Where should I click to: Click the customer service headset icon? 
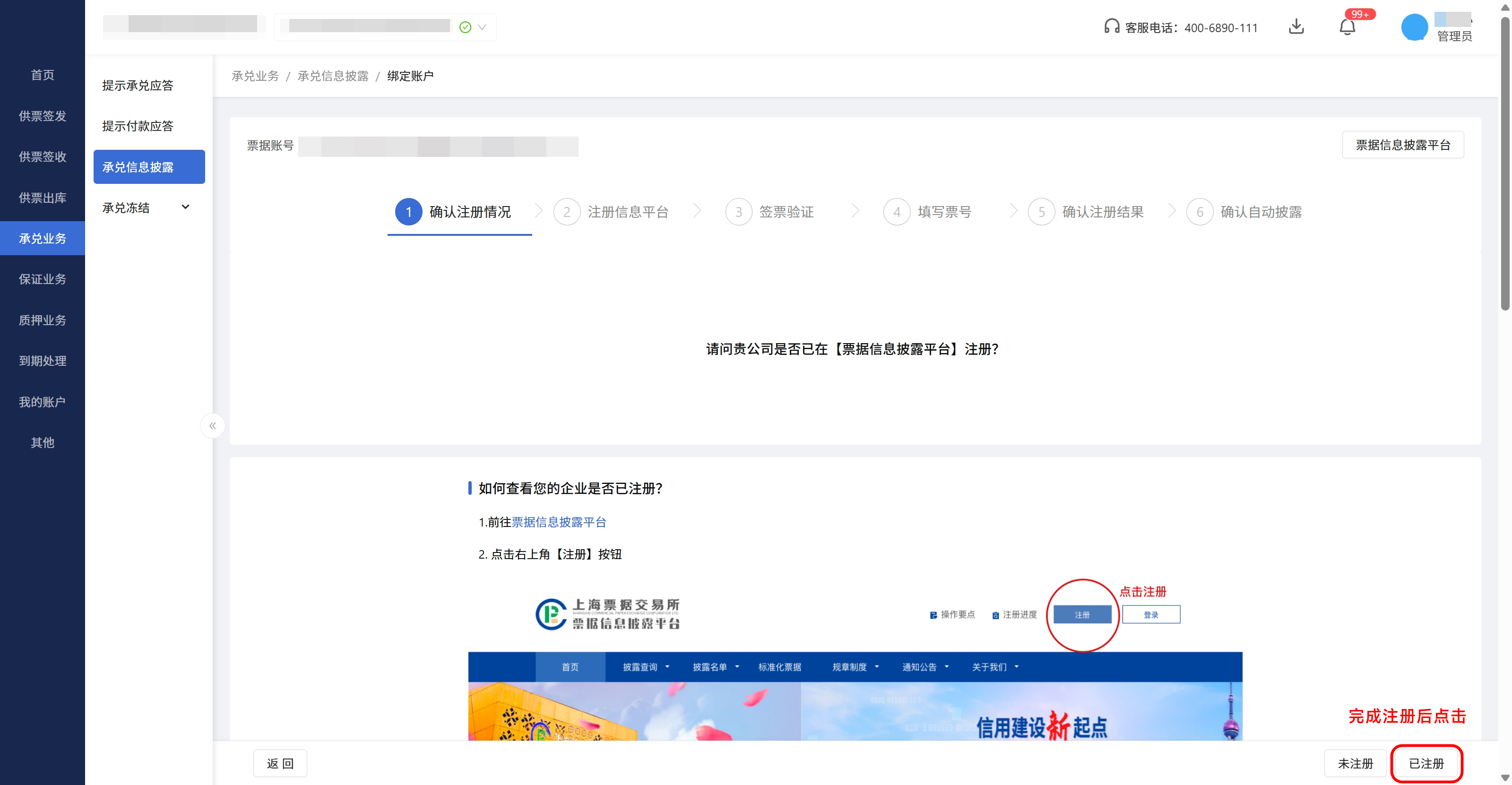click(x=1111, y=27)
